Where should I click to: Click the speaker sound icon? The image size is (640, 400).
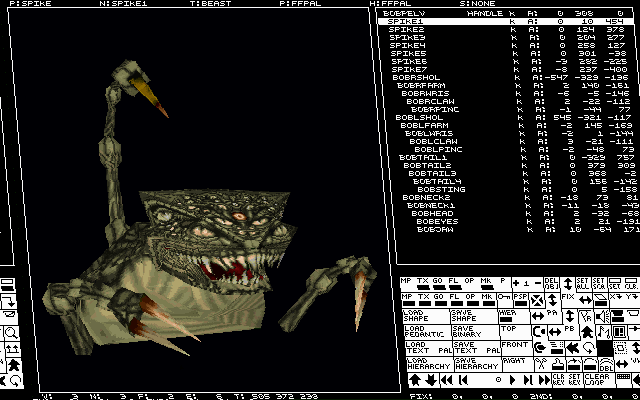point(602,316)
